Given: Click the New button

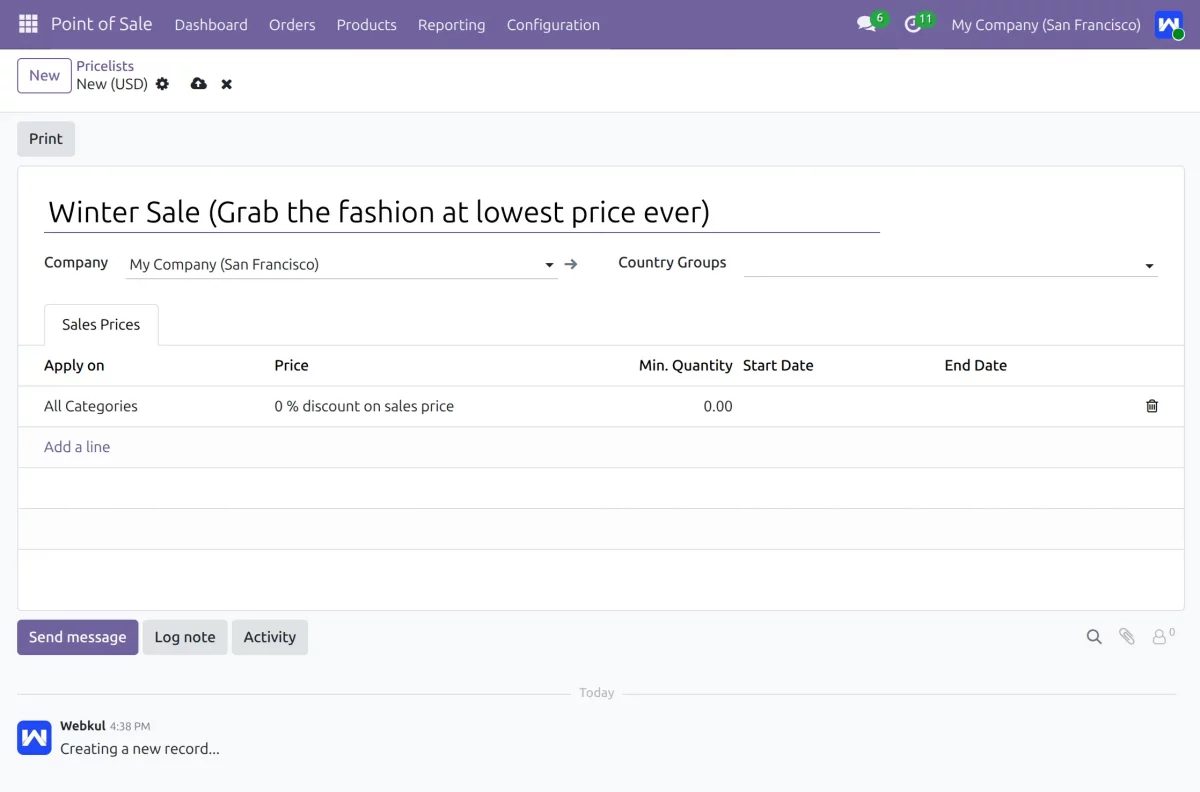Looking at the screenshot, I should click(44, 76).
